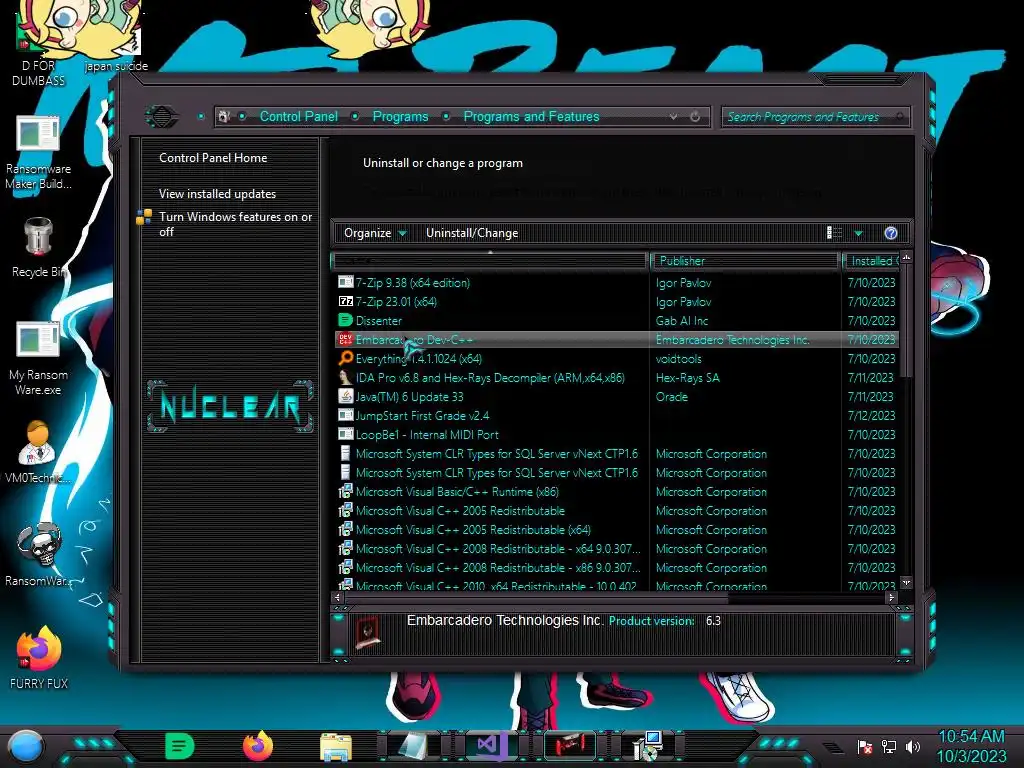Go to Control Panel breadcrumb

[298, 116]
